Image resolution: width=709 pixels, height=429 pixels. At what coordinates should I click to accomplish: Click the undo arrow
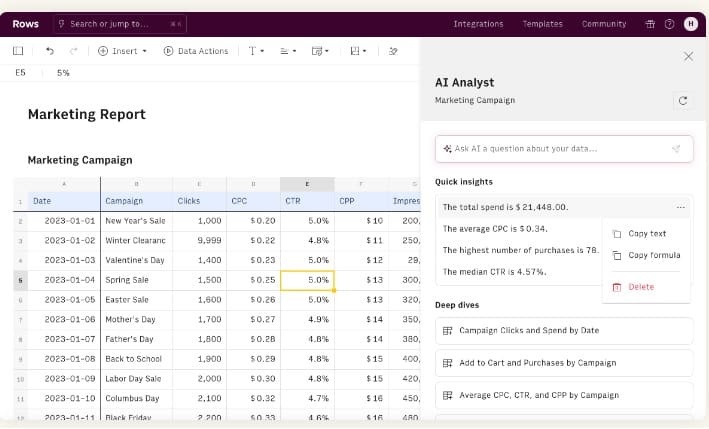[x=50, y=51]
